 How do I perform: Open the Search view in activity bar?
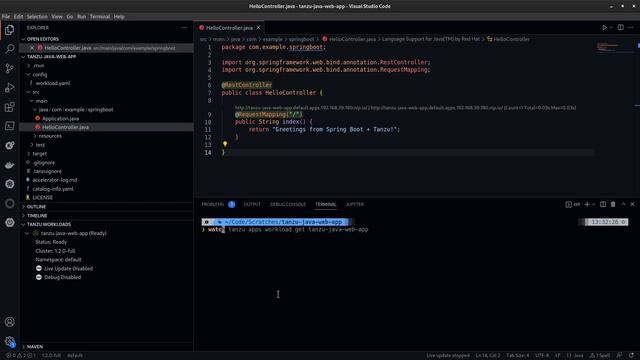tap(9, 49)
